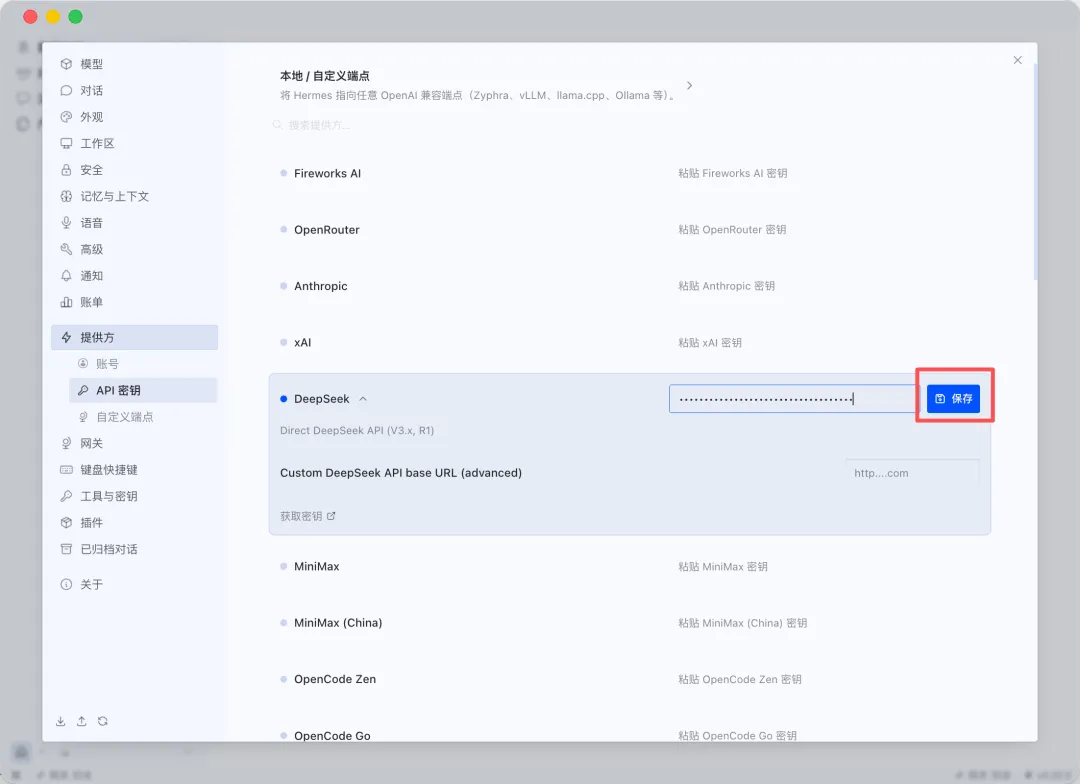Image resolution: width=1080 pixels, height=784 pixels.
Task: Click the 已归档对话 archive box icon
Action: 66,549
